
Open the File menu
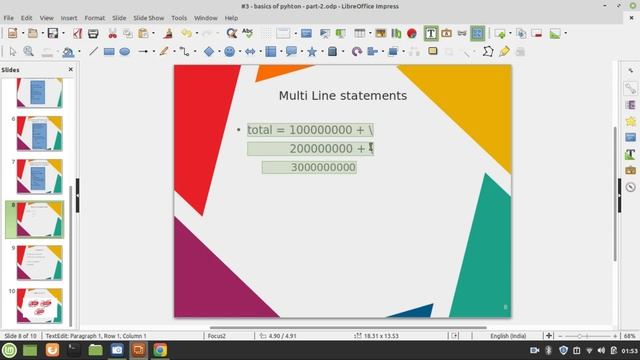[x=9, y=18]
